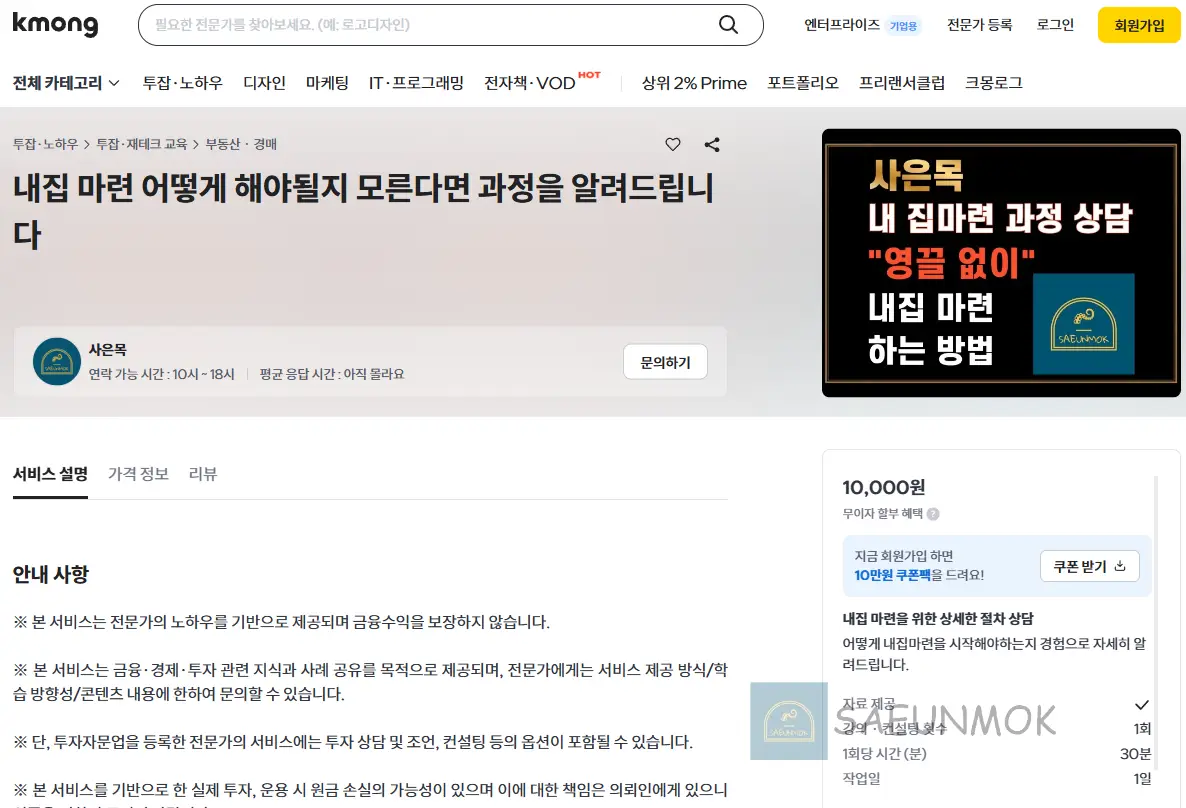Image resolution: width=1186 pixels, height=808 pixels.
Task: Click the kmong logo
Action: tap(55, 24)
